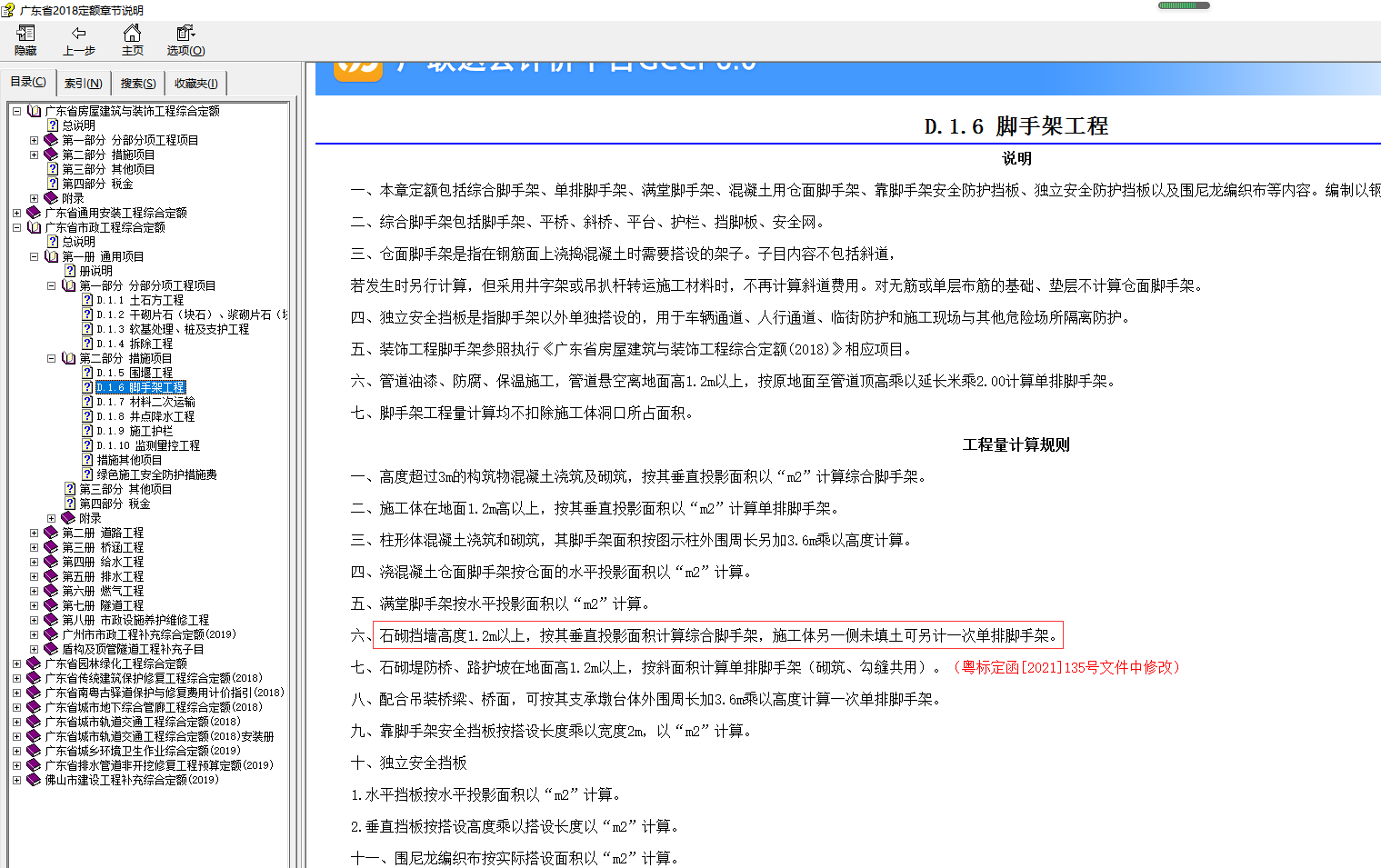Click the page icon beside D.1.8 井点降水工程
The height and width of the screenshot is (868, 1381).
[87, 416]
